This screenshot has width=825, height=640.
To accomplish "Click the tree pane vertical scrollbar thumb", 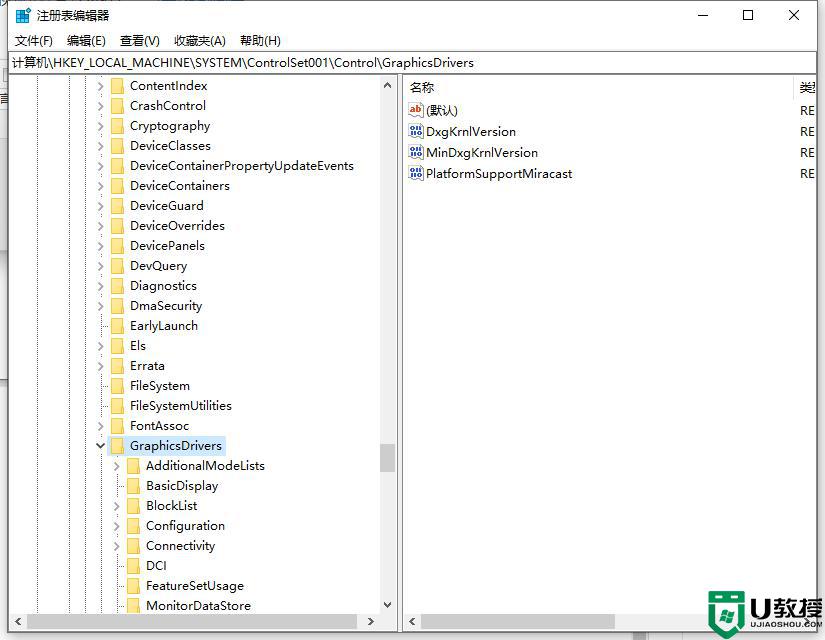I will click(388, 458).
